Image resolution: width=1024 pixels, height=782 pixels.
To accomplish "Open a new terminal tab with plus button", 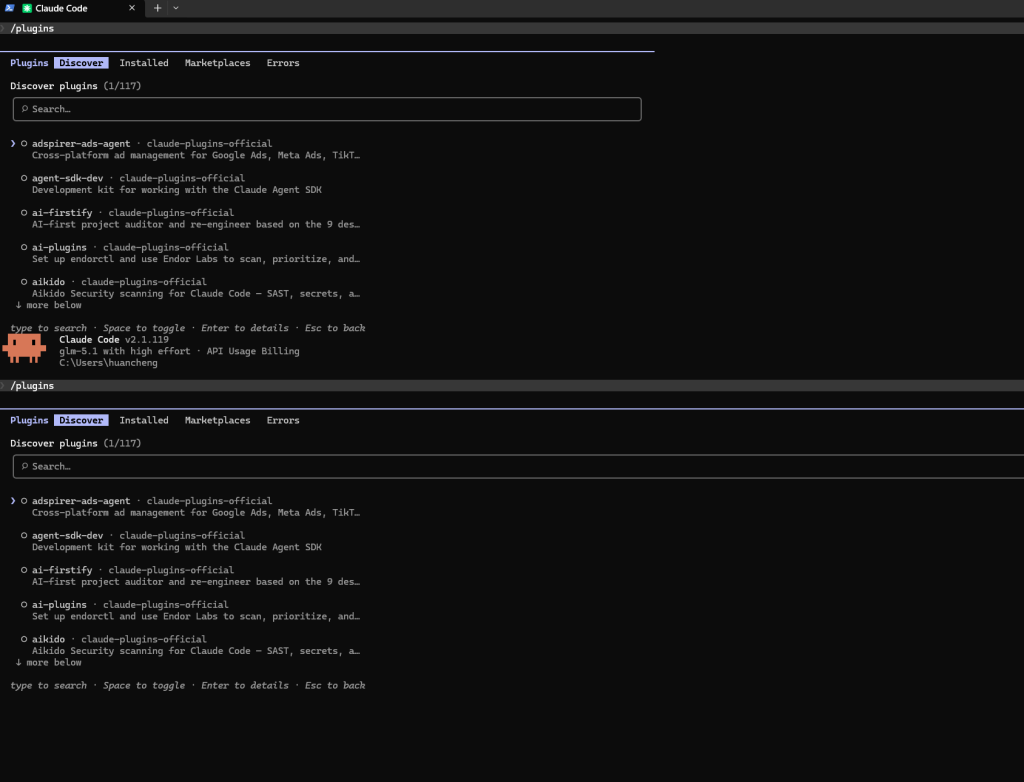I will pos(157,8).
